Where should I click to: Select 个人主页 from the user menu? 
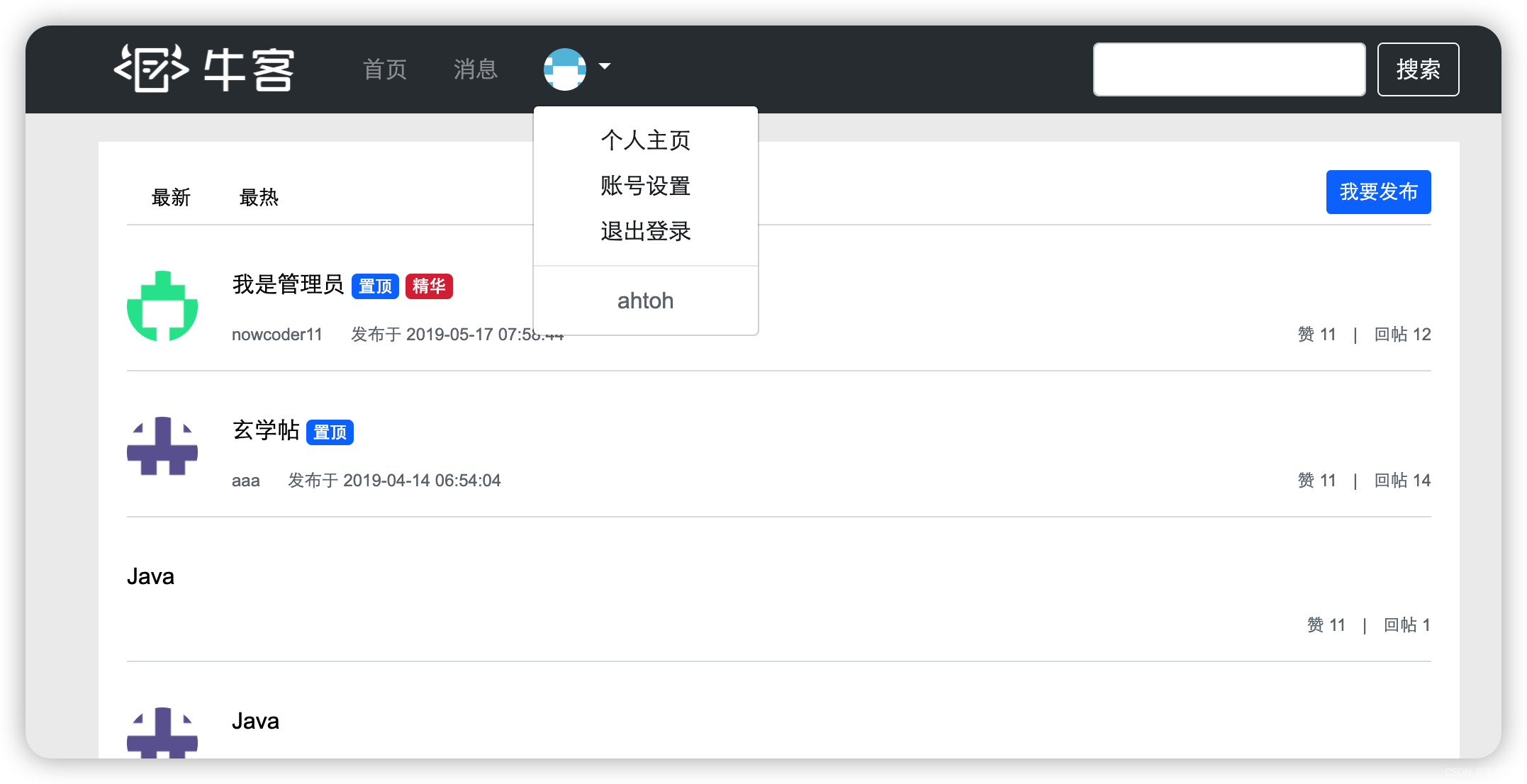click(x=645, y=140)
